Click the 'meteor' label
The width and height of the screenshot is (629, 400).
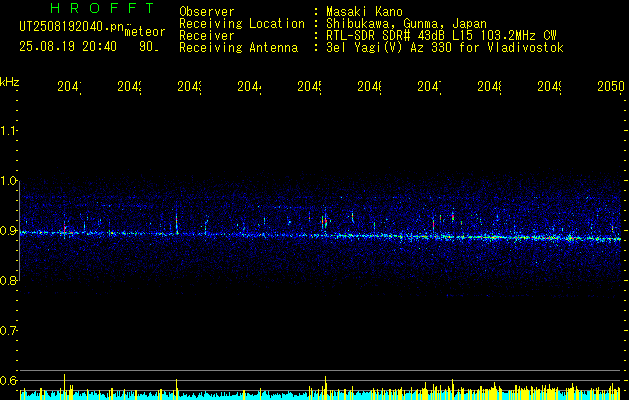pos(145,32)
